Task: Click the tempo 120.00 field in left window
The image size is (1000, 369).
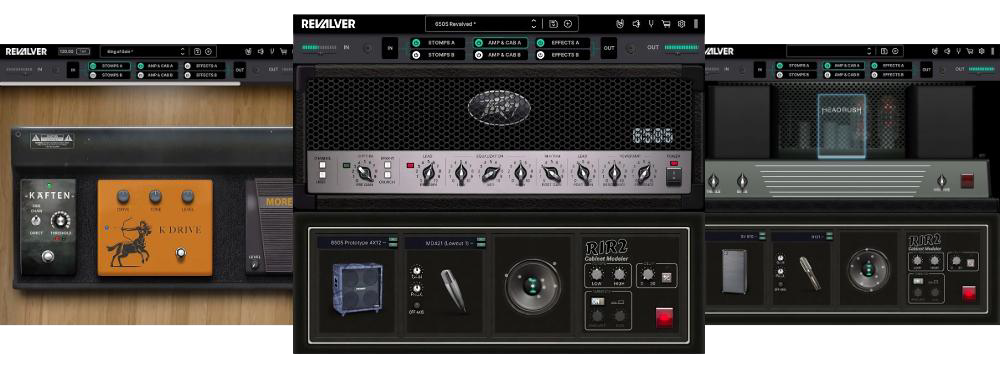Action: coord(67,52)
